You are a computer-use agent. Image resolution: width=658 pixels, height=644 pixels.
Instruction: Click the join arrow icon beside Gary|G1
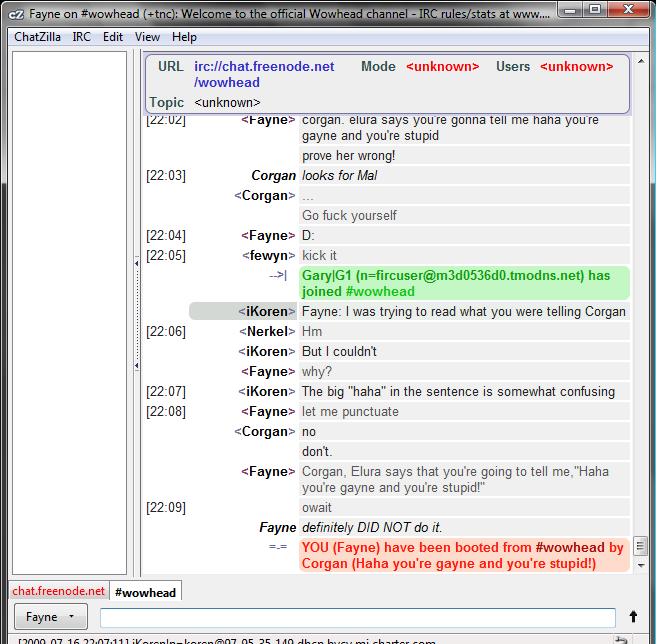point(277,276)
